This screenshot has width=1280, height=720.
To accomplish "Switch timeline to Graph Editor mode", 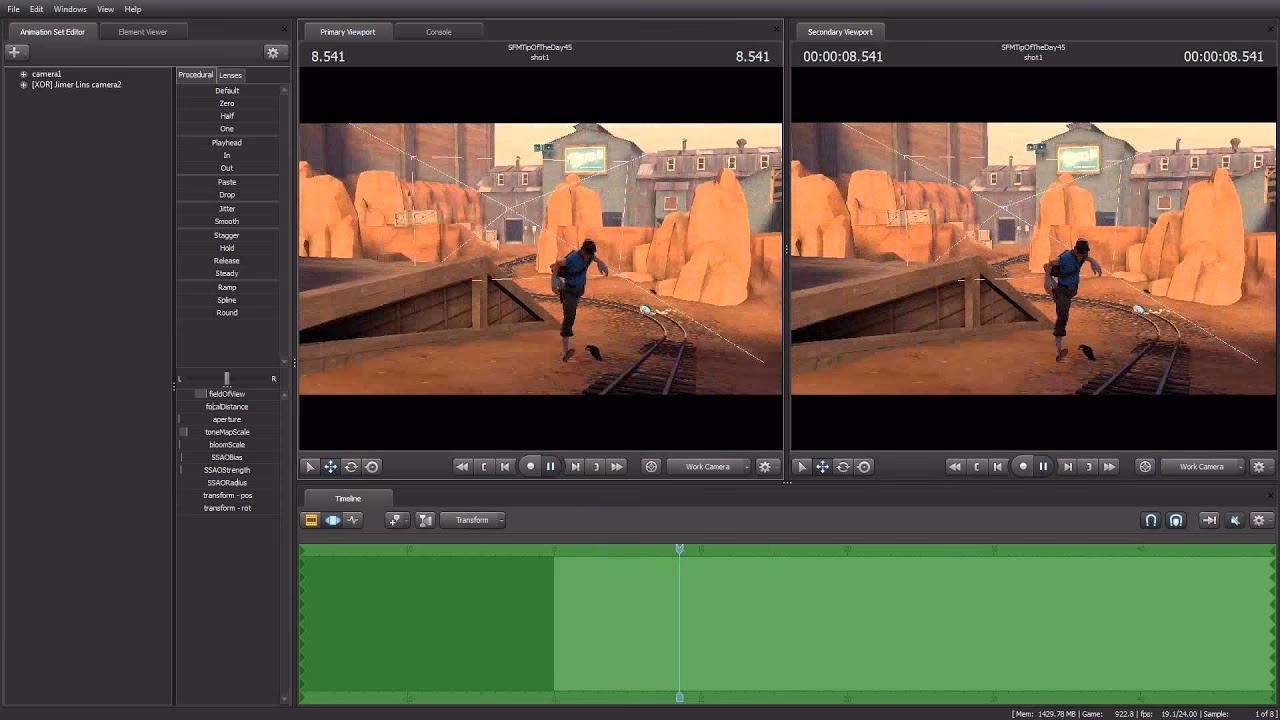I will pyautogui.click(x=353, y=520).
